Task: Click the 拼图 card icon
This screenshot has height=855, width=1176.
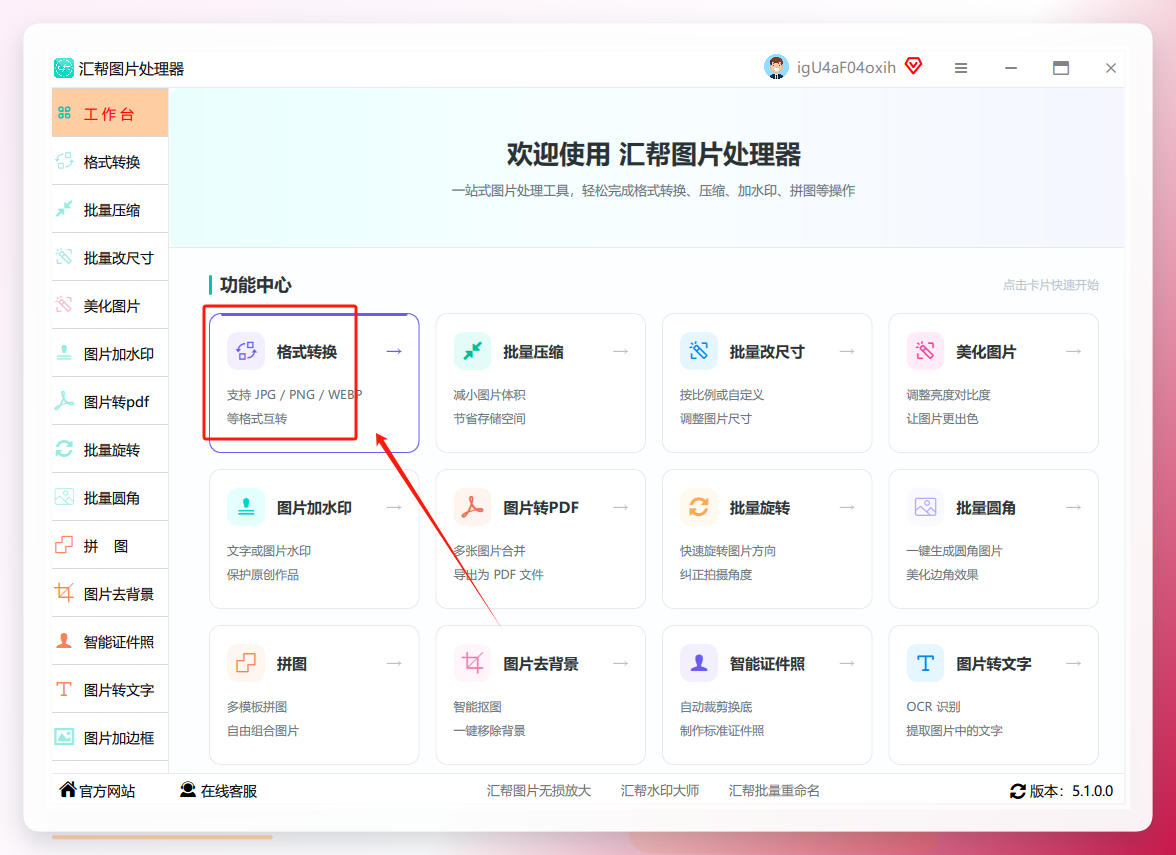Action: [x=246, y=663]
